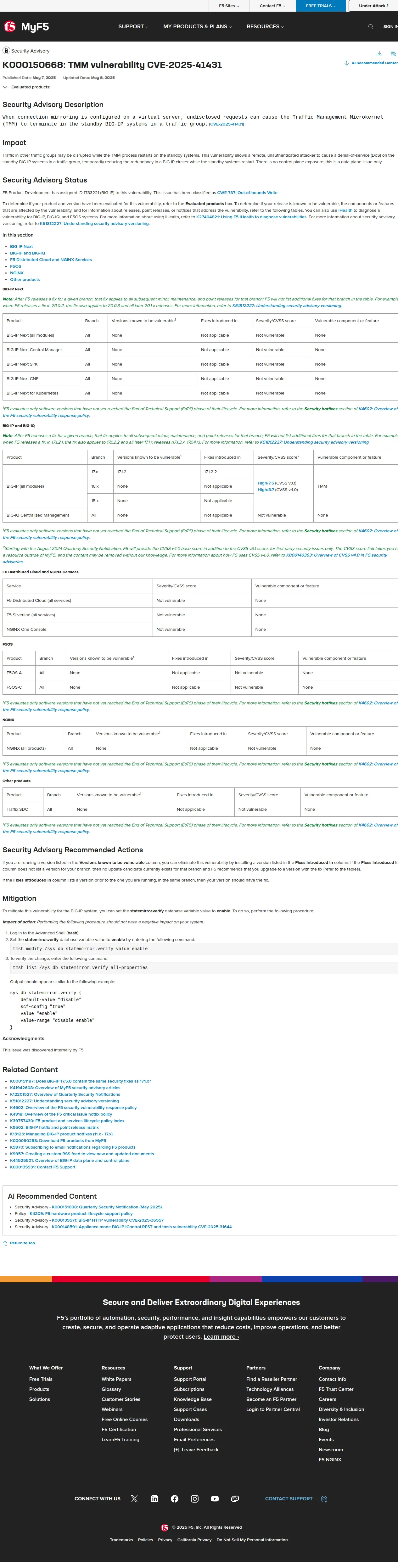Jump to BIG-IP Next section link
Viewport: 398px width, 1568px height.
(x=21, y=247)
